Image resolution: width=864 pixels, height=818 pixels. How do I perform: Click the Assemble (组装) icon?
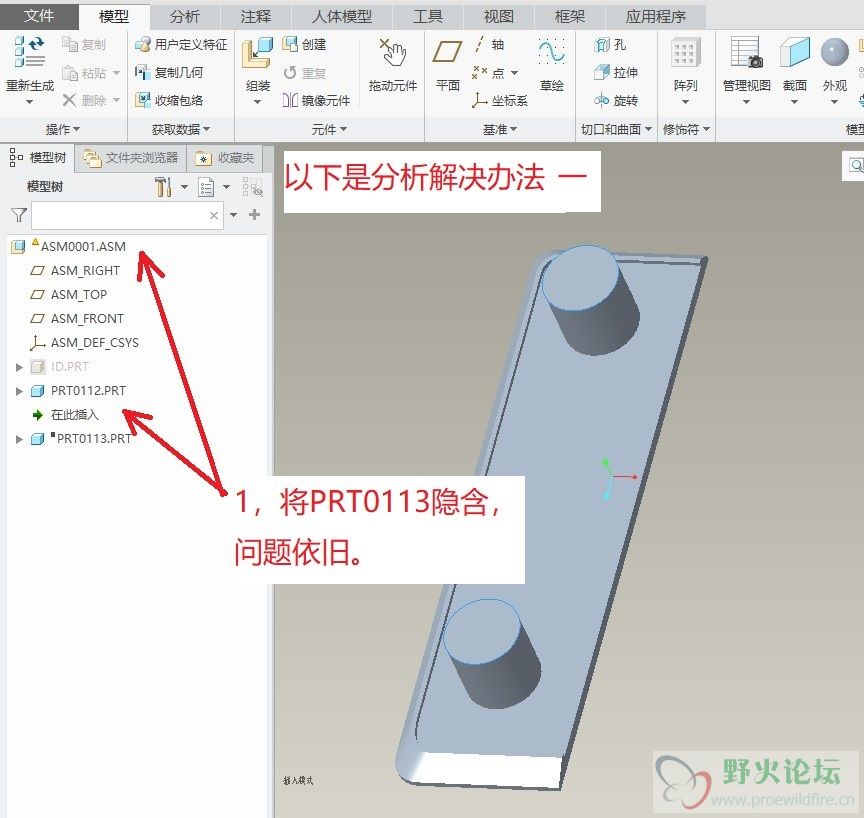tap(257, 53)
